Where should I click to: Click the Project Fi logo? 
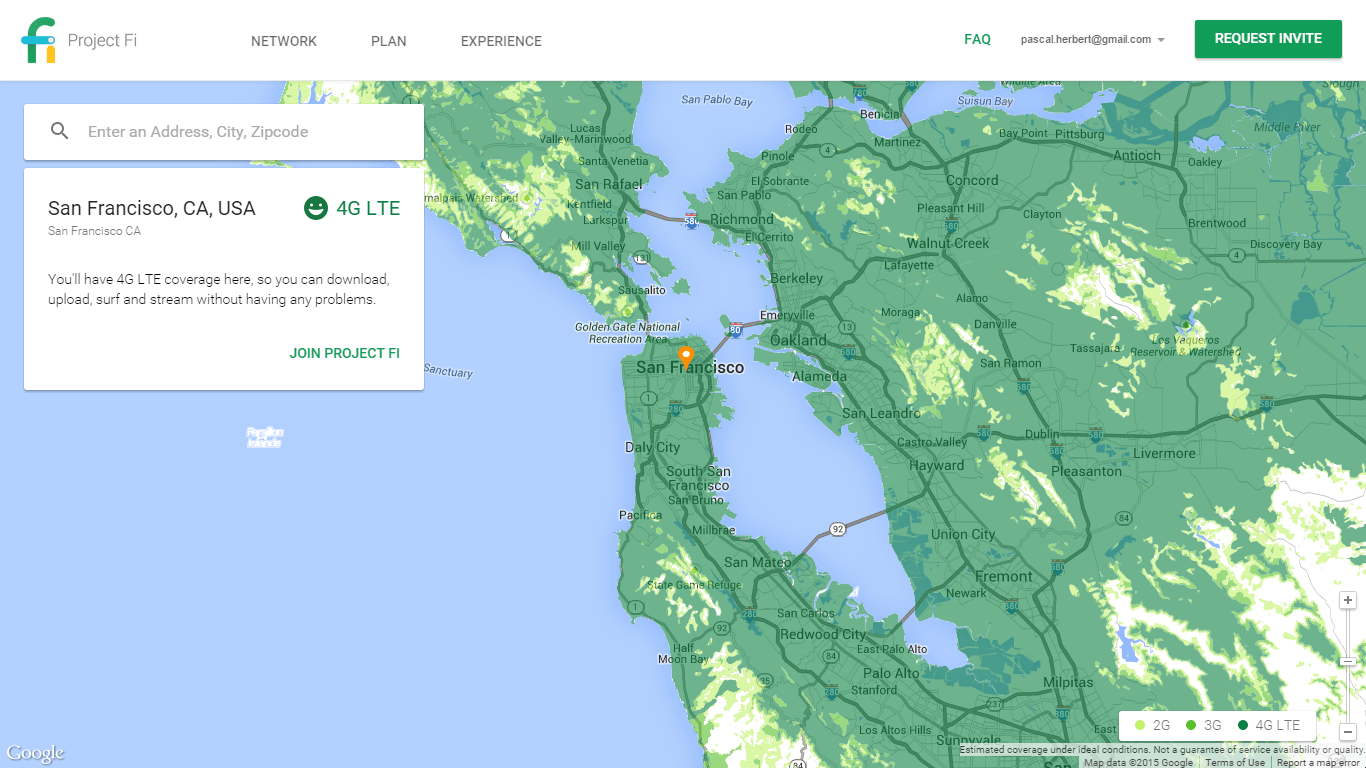coord(40,40)
